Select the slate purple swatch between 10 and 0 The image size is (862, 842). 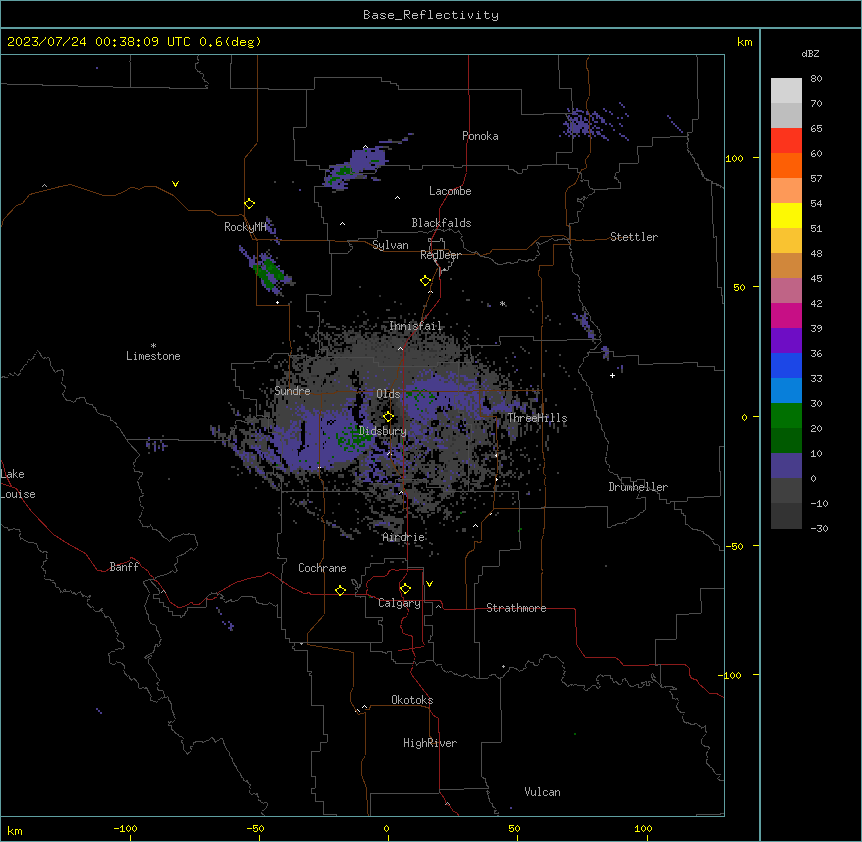[786, 466]
